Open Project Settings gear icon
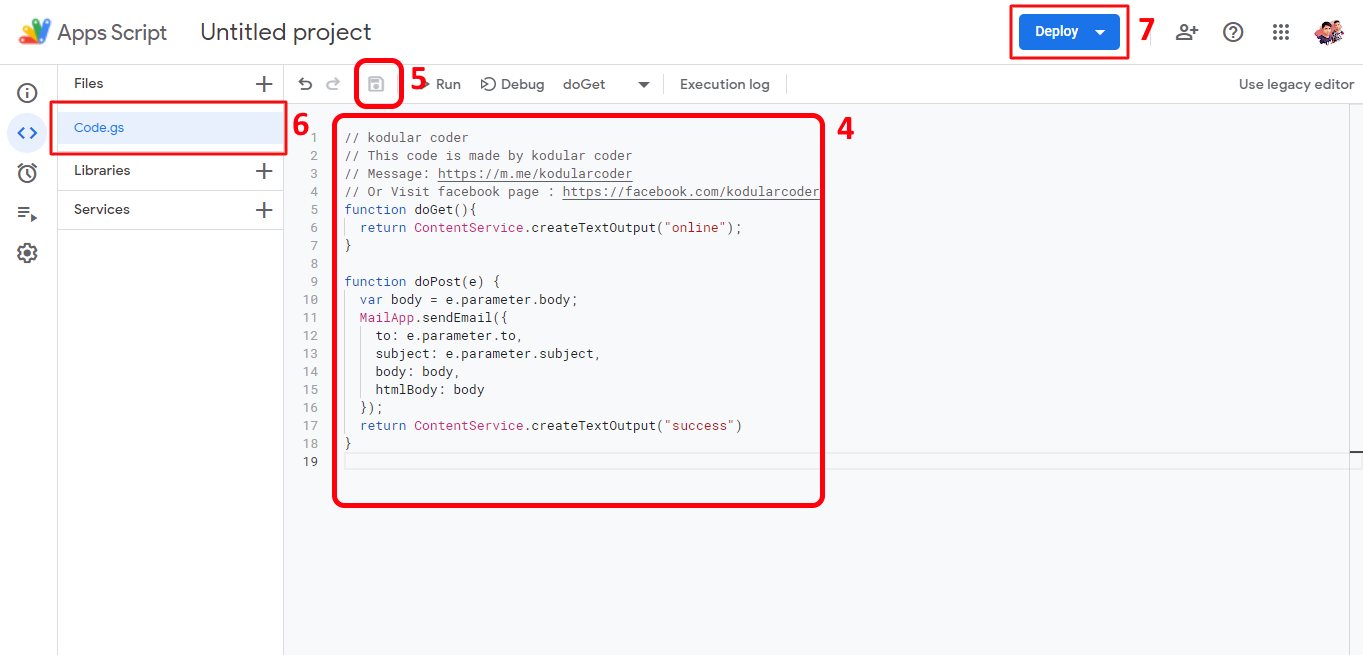The height and width of the screenshot is (655, 1363). (27, 253)
